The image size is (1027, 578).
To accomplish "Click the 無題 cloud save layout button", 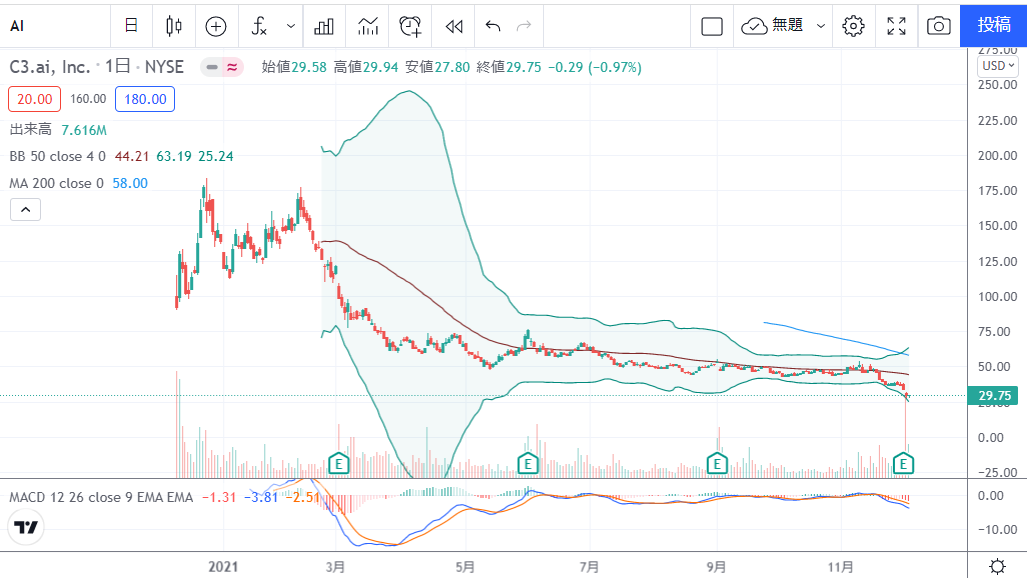I will pyautogui.click(x=772, y=26).
